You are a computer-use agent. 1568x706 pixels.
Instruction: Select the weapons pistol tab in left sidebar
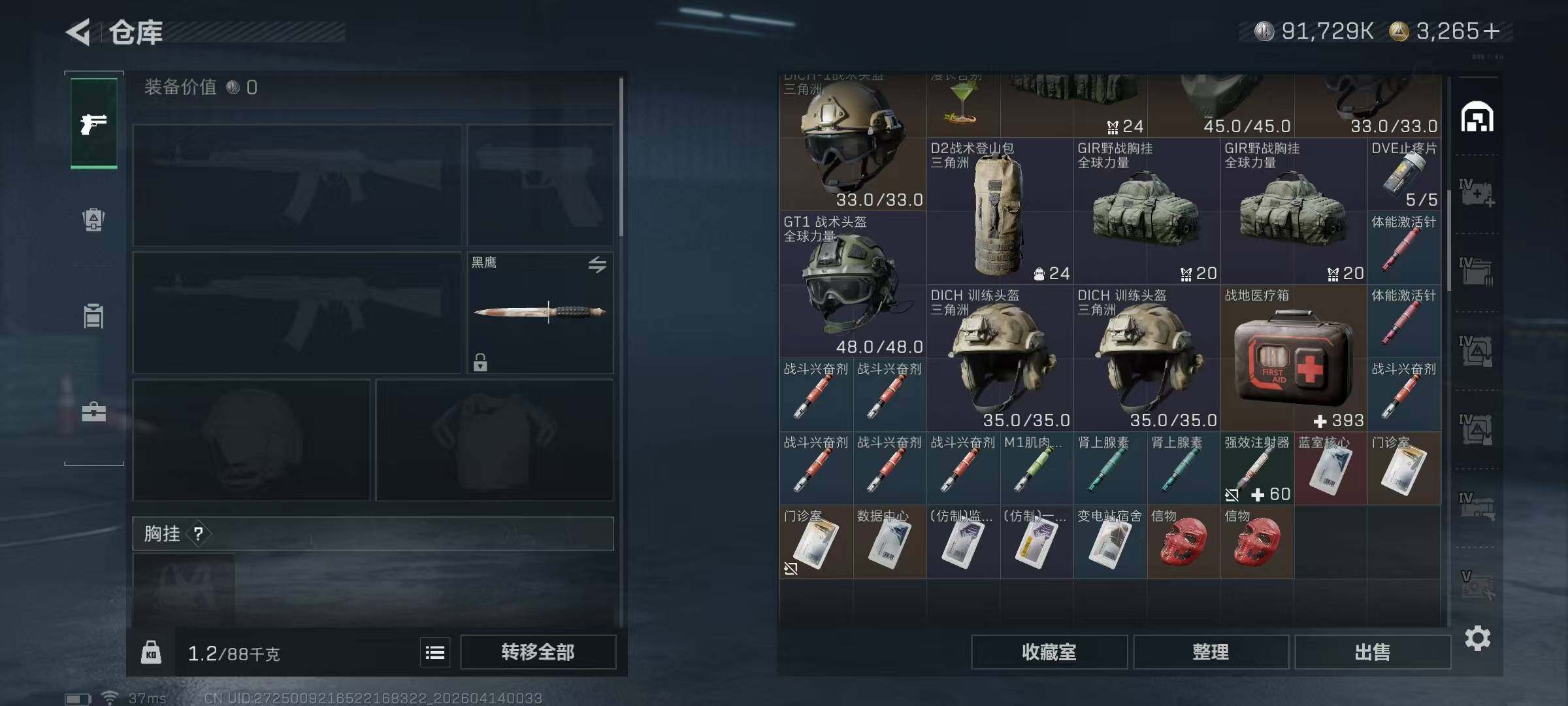pyautogui.click(x=94, y=123)
